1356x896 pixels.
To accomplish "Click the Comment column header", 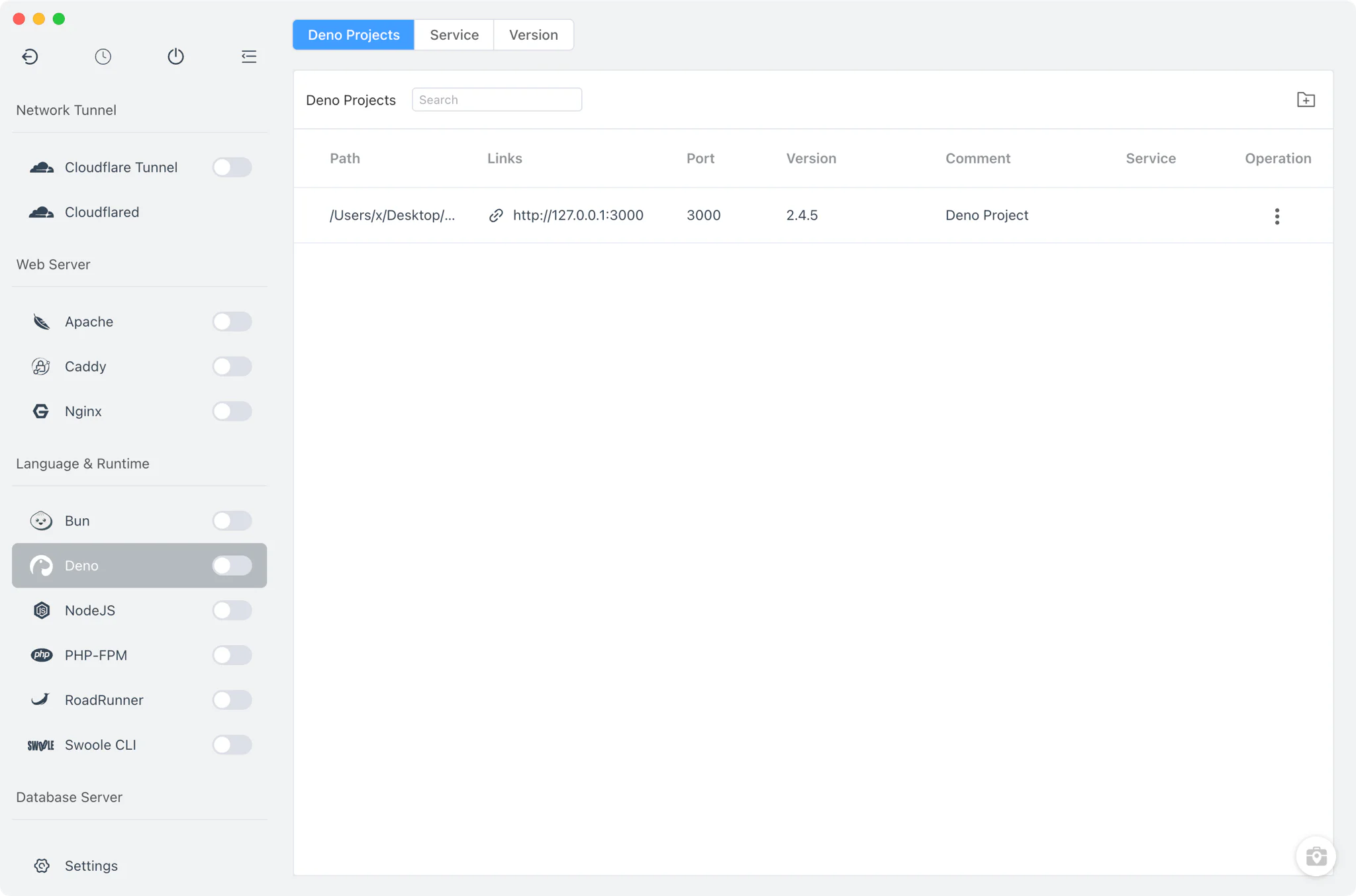I will click(x=978, y=159).
